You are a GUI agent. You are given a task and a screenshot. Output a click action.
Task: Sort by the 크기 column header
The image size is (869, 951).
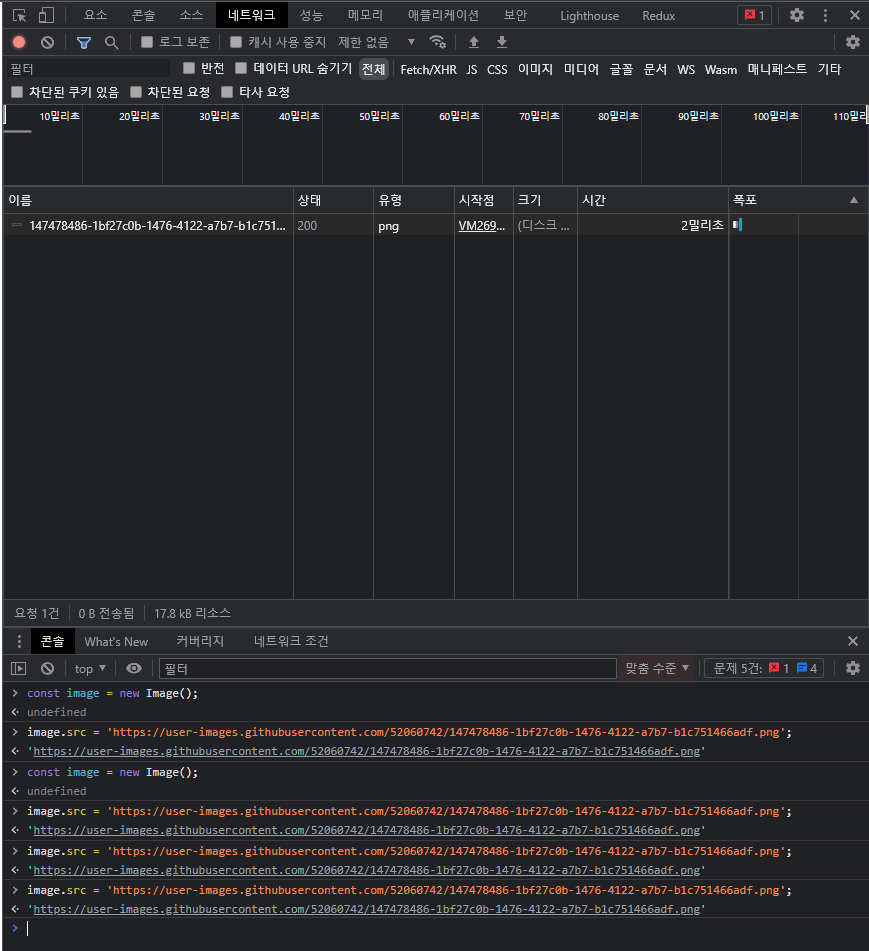click(545, 200)
